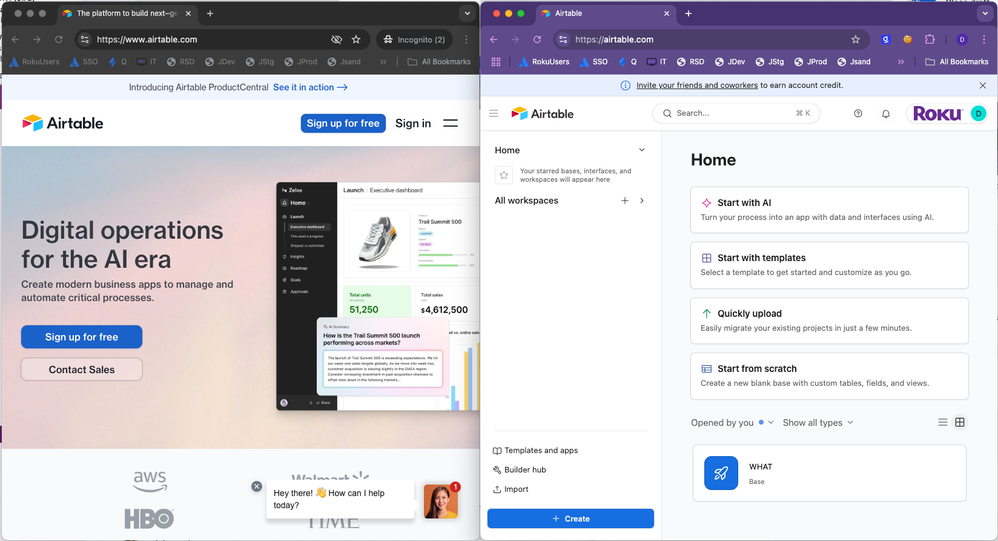Click tracking protection eye icon in incognito address bar
Image resolution: width=998 pixels, height=541 pixels.
[x=336, y=39]
